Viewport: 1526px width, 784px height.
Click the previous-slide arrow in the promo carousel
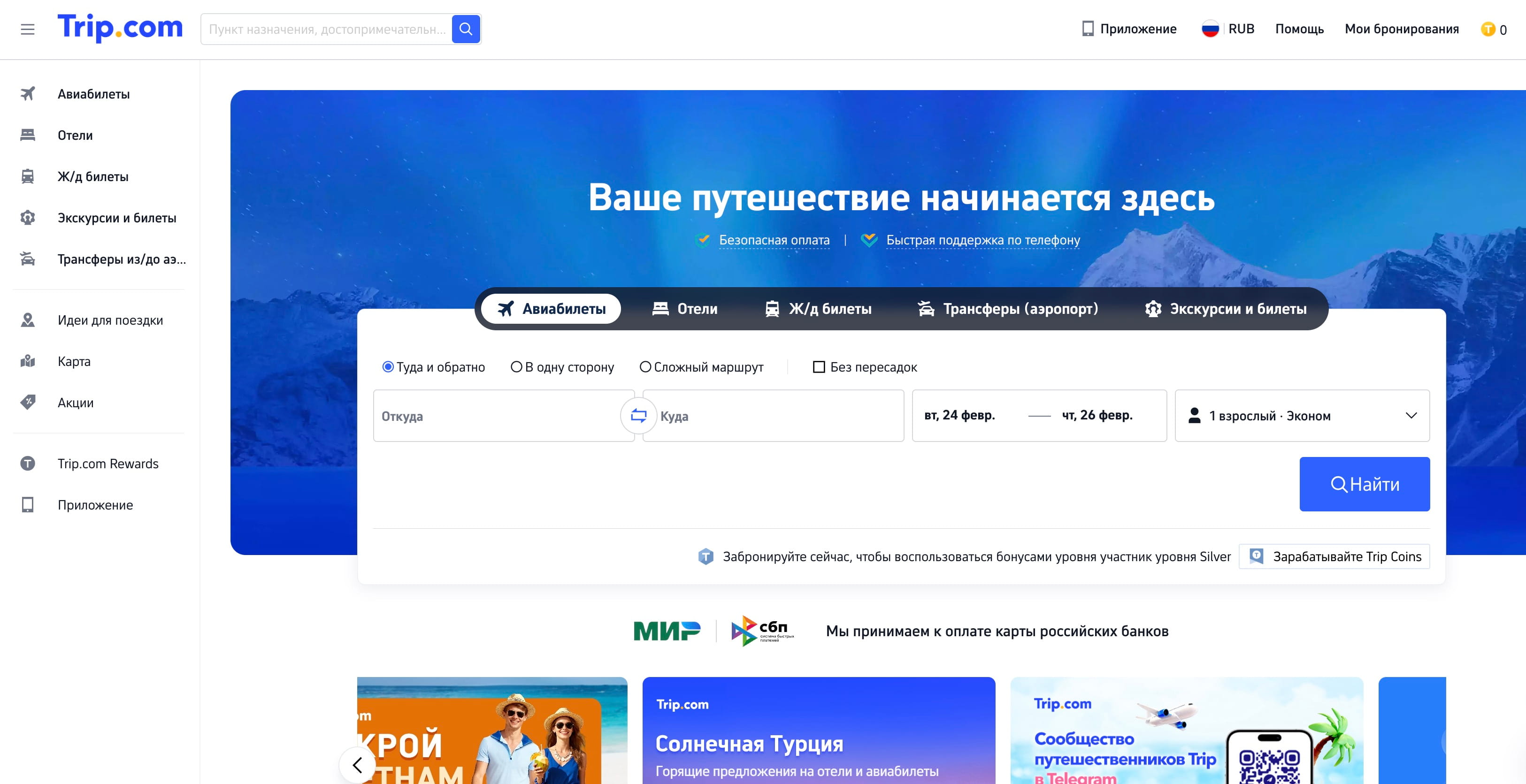coord(357,764)
